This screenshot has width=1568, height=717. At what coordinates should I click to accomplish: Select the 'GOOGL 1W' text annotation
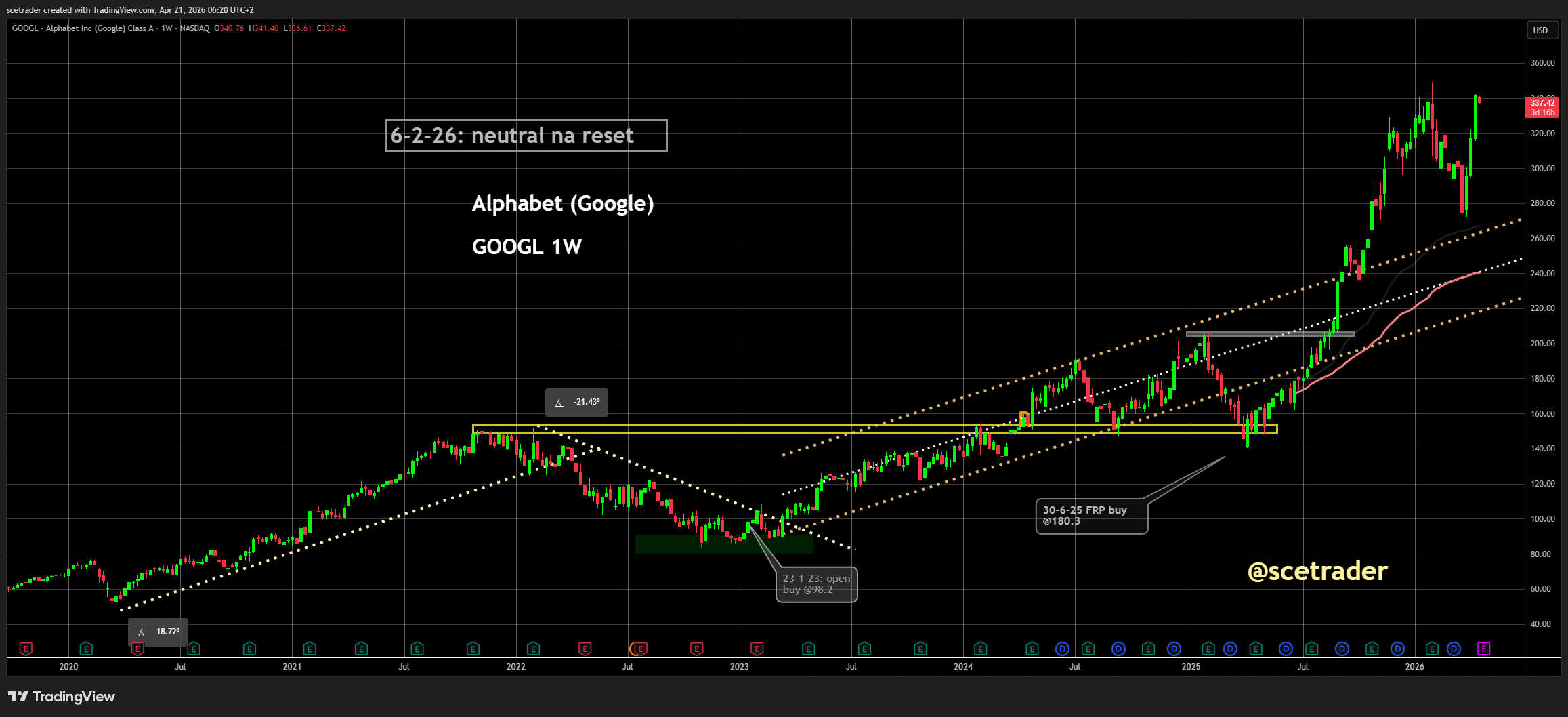(527, 247)
